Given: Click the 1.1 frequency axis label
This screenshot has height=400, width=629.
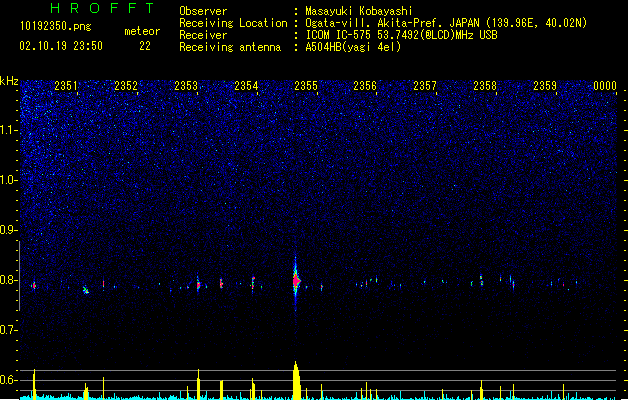Looking at the screenshot, I should (8, 130).
